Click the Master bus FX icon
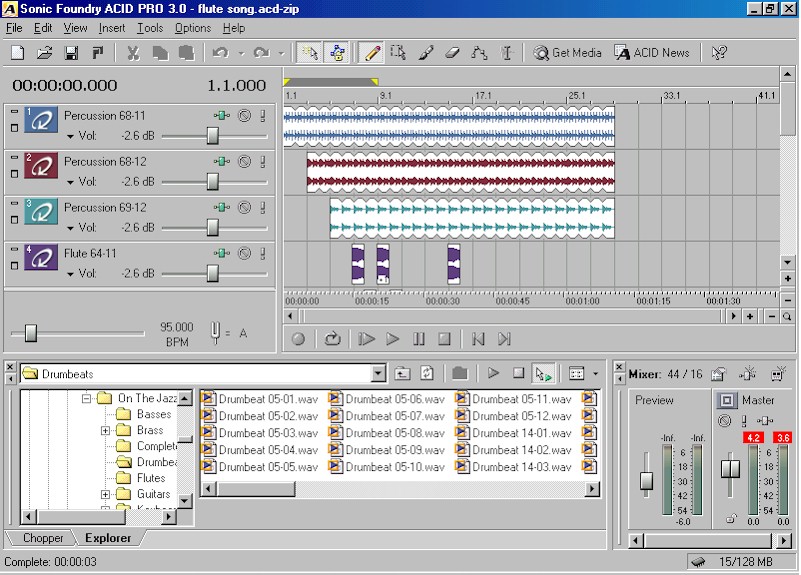This screenshot has height=575, width=801. coord(765,421)
